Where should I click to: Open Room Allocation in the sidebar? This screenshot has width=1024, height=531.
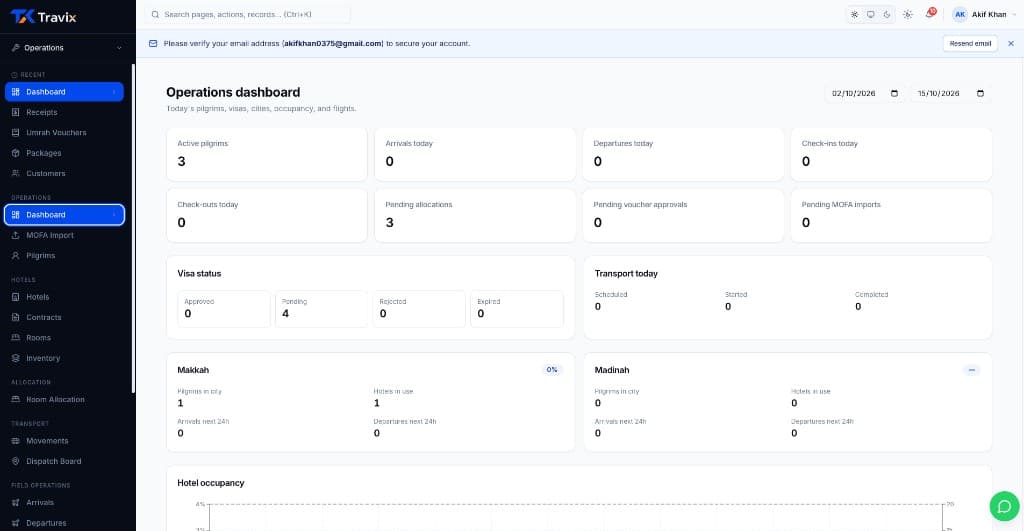(64, 400)
